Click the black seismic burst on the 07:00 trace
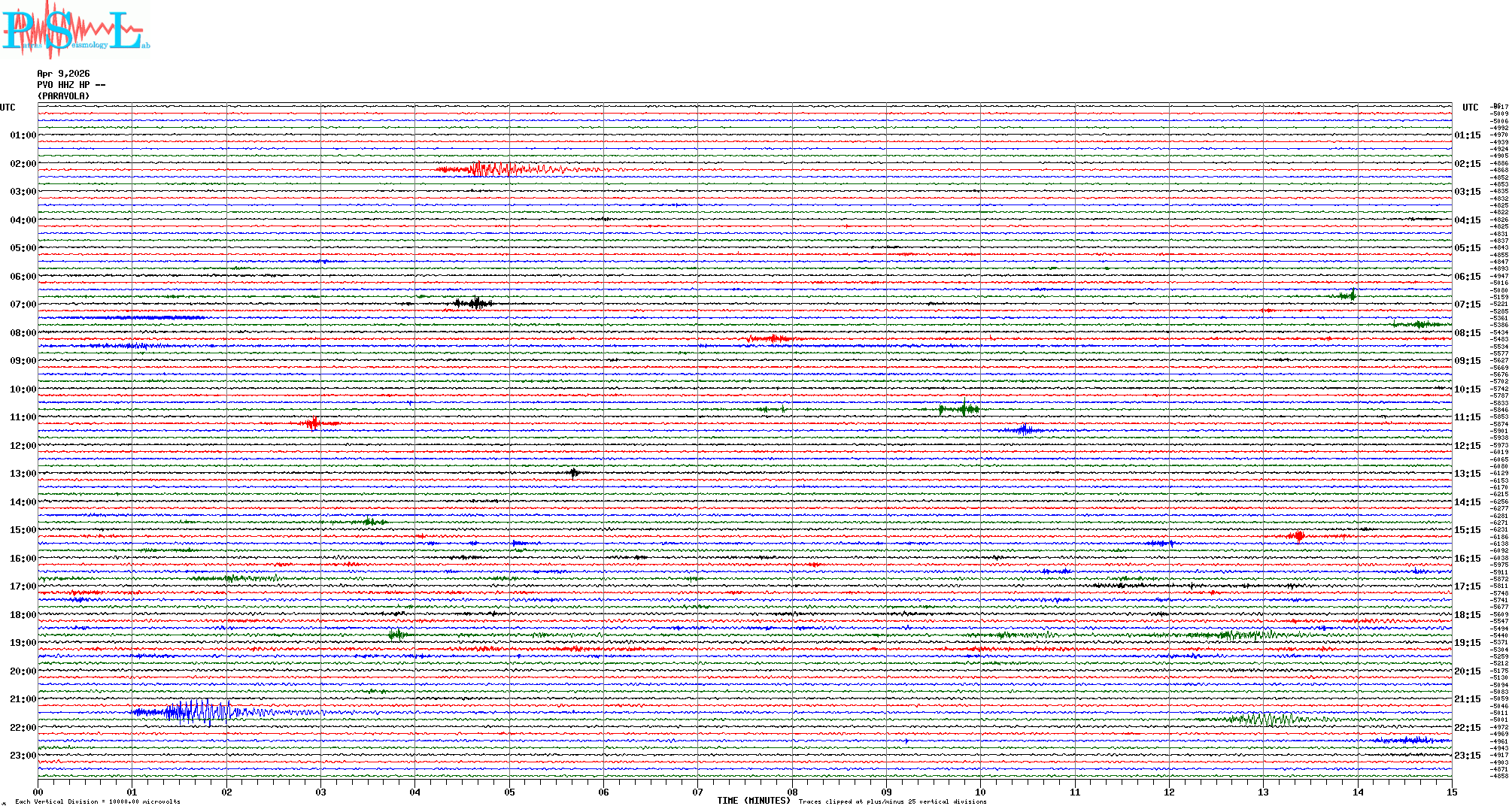 pos(475,304)
